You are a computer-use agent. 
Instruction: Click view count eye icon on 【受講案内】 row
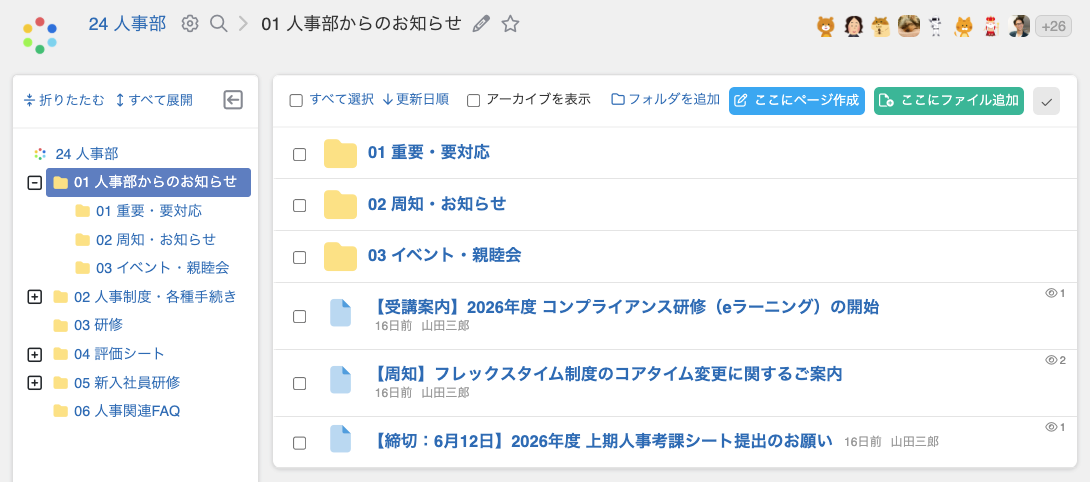coord(1051,294)
